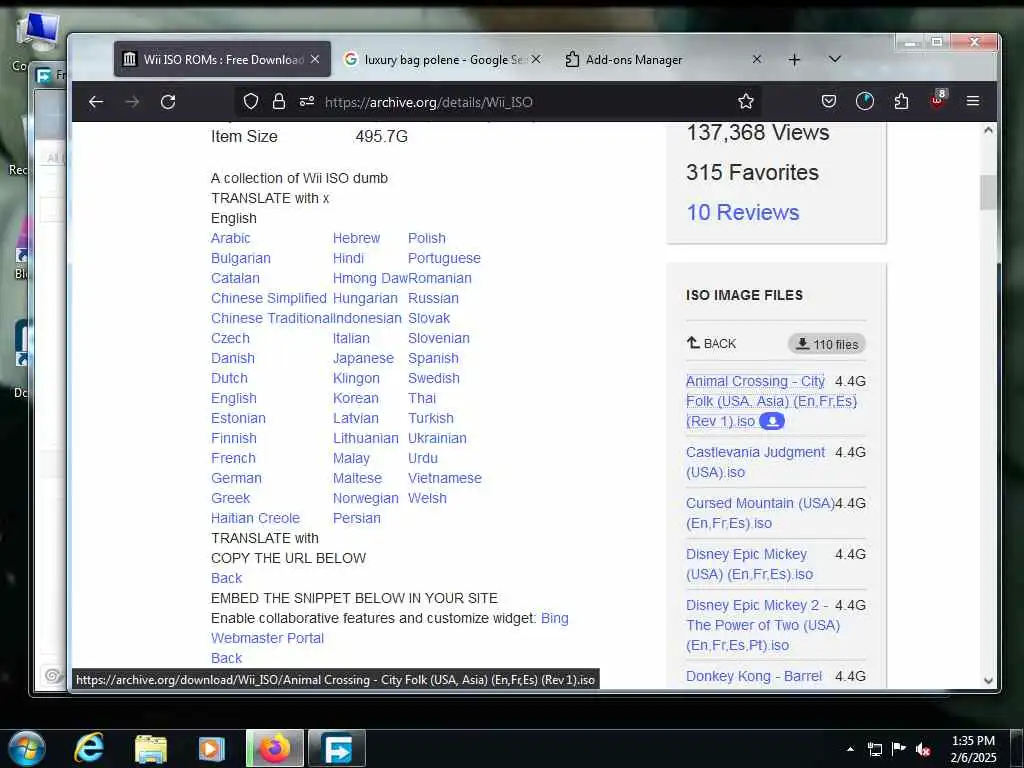Select Chinese Simplified translation link
1024x768 pixels.
click(x=268, y=298)
